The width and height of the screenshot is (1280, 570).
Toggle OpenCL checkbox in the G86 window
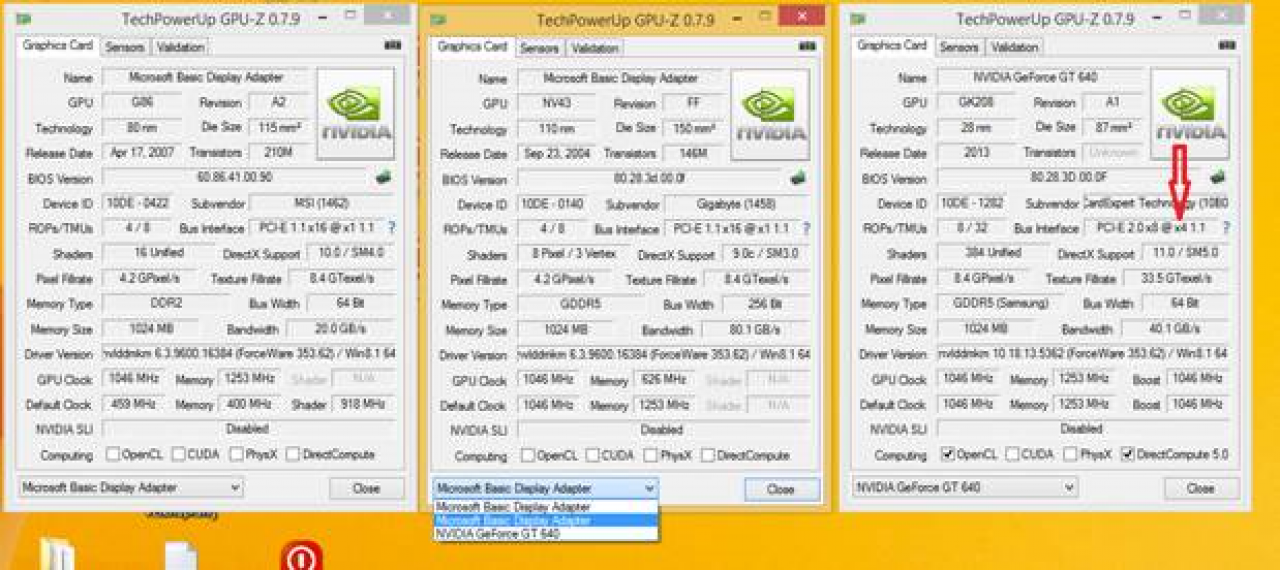pos(113,454)
